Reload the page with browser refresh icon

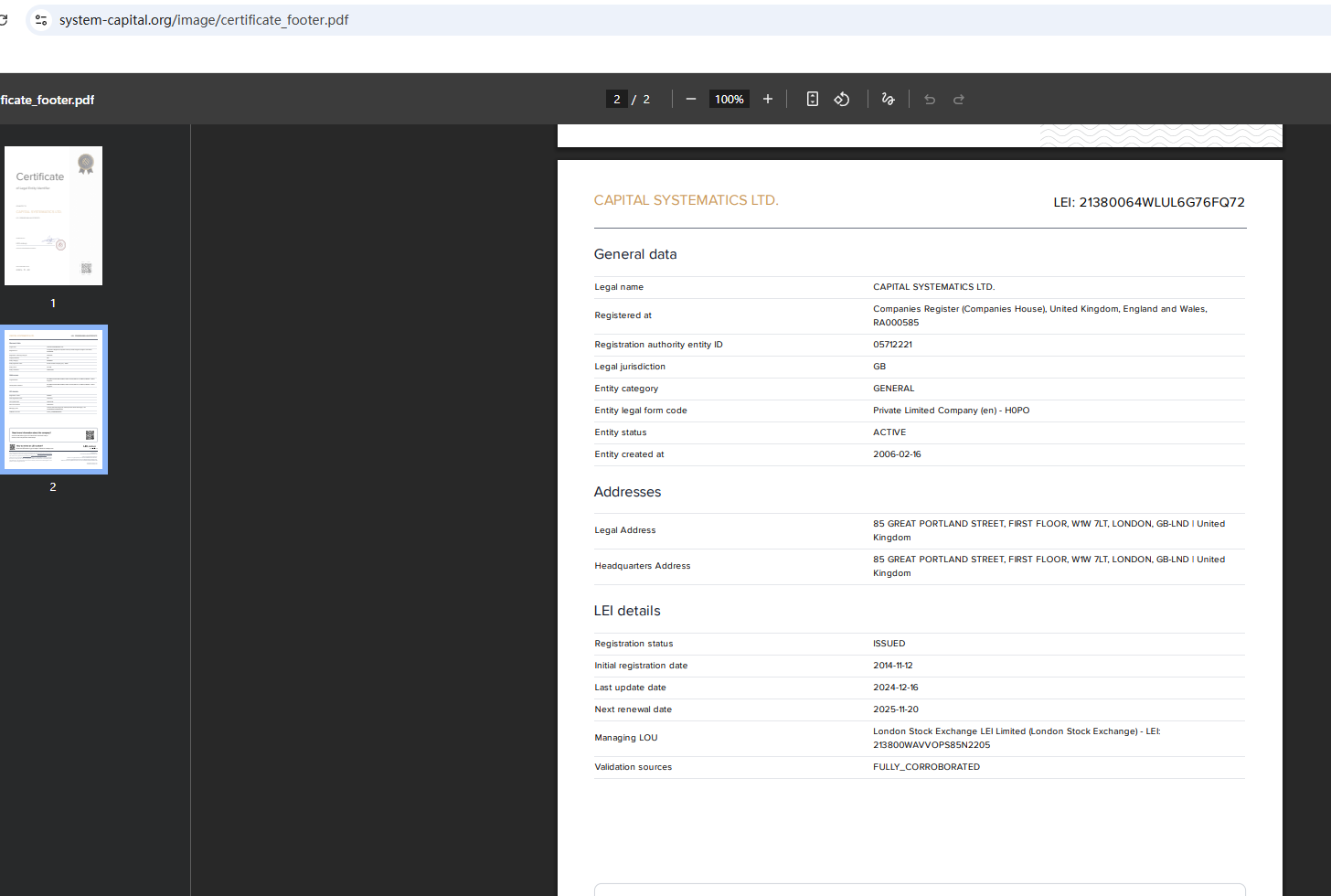(5, 19)
